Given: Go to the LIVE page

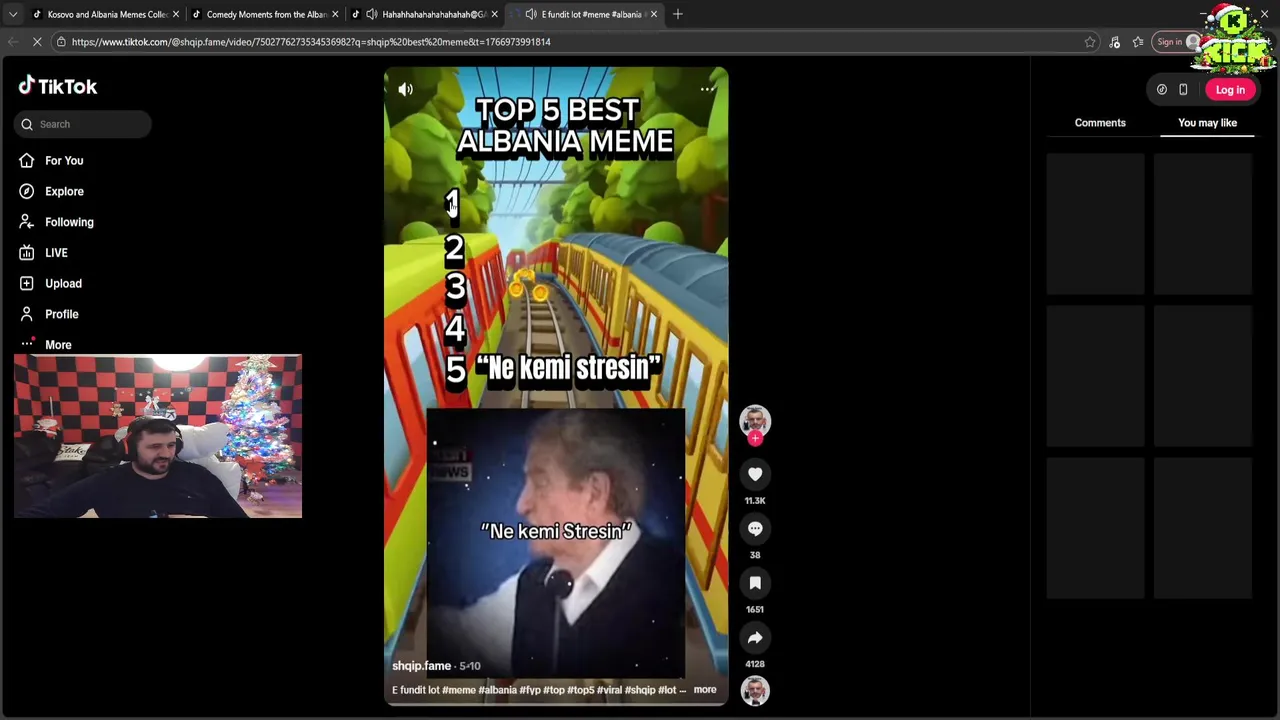Looking at the screenshot, I should (x=56, y=253).
